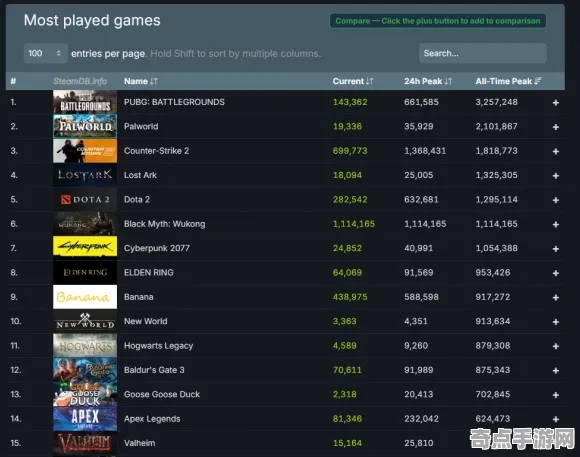Open the Goose Goose Duck thumbnail image
The height and width of the screenshot is (457, 580).
85,394
